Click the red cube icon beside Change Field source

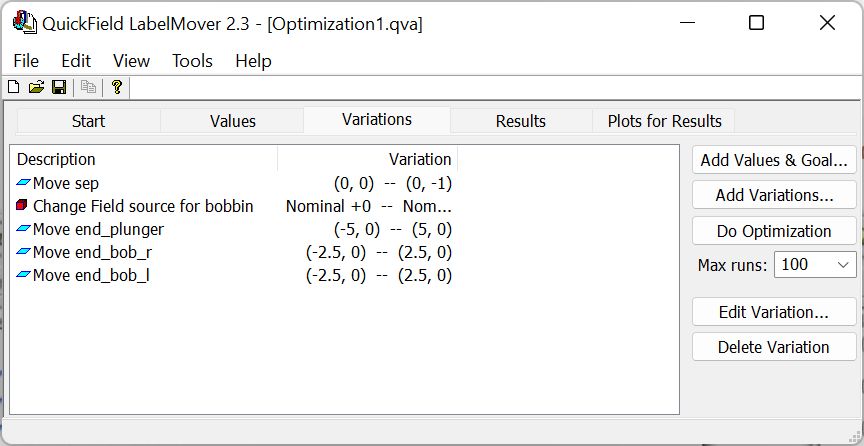coord(23,206)
